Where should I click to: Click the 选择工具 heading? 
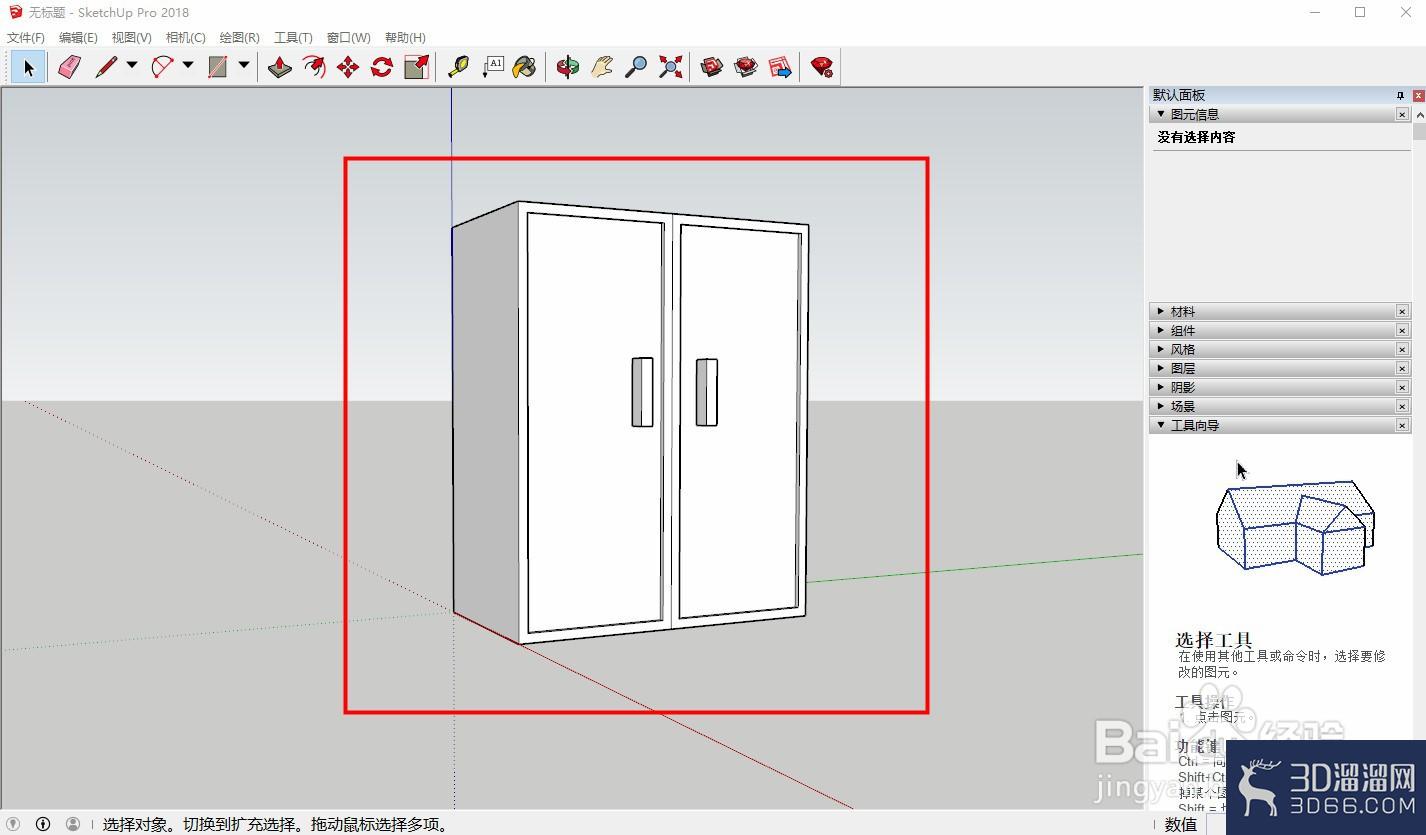click(x=1214, y=640)
